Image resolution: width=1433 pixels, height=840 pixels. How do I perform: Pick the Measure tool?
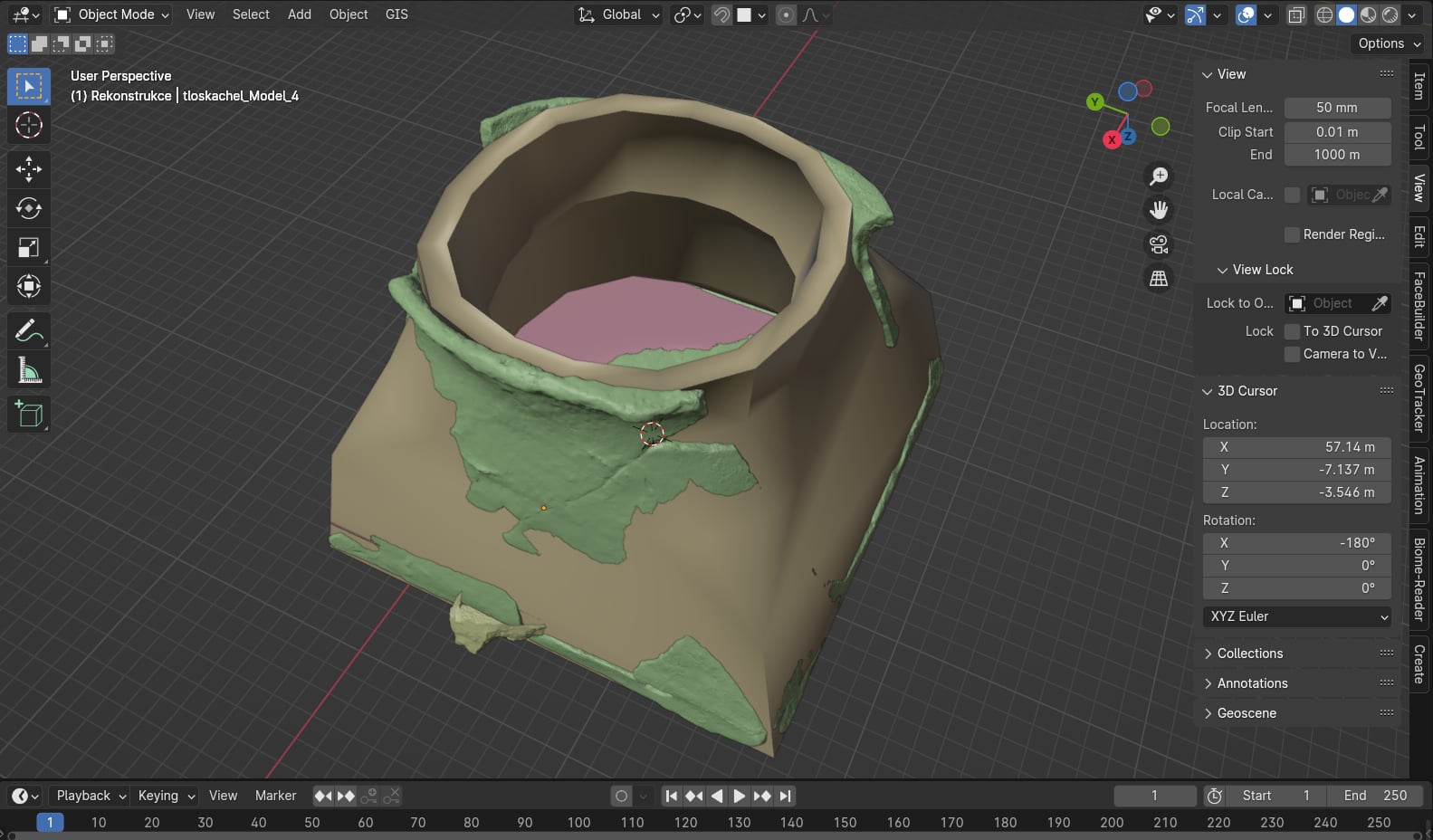29,371
